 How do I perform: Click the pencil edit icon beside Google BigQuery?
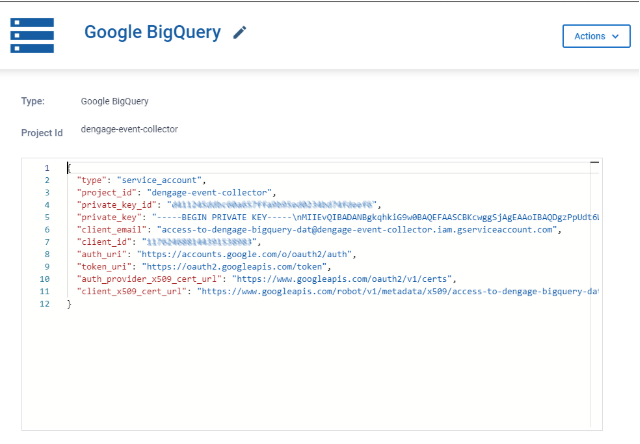click(240, 33)
